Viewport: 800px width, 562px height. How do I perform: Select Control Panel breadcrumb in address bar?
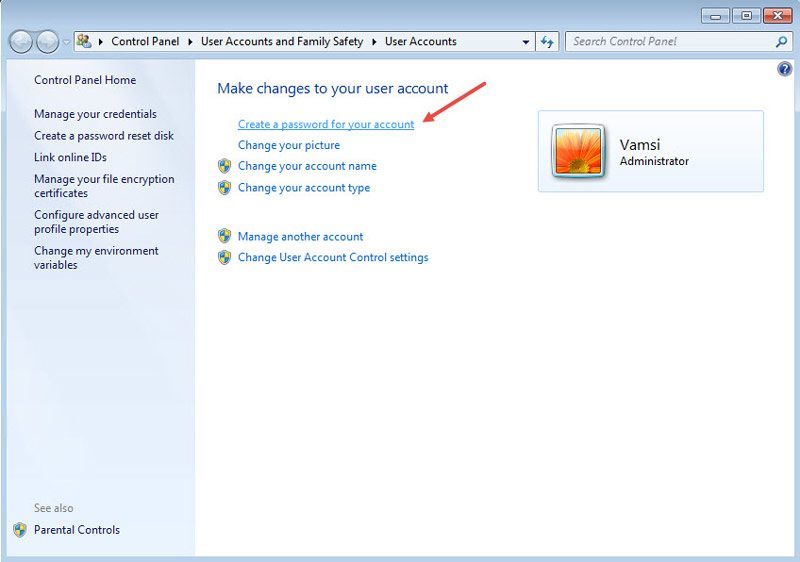pos(145,41)
